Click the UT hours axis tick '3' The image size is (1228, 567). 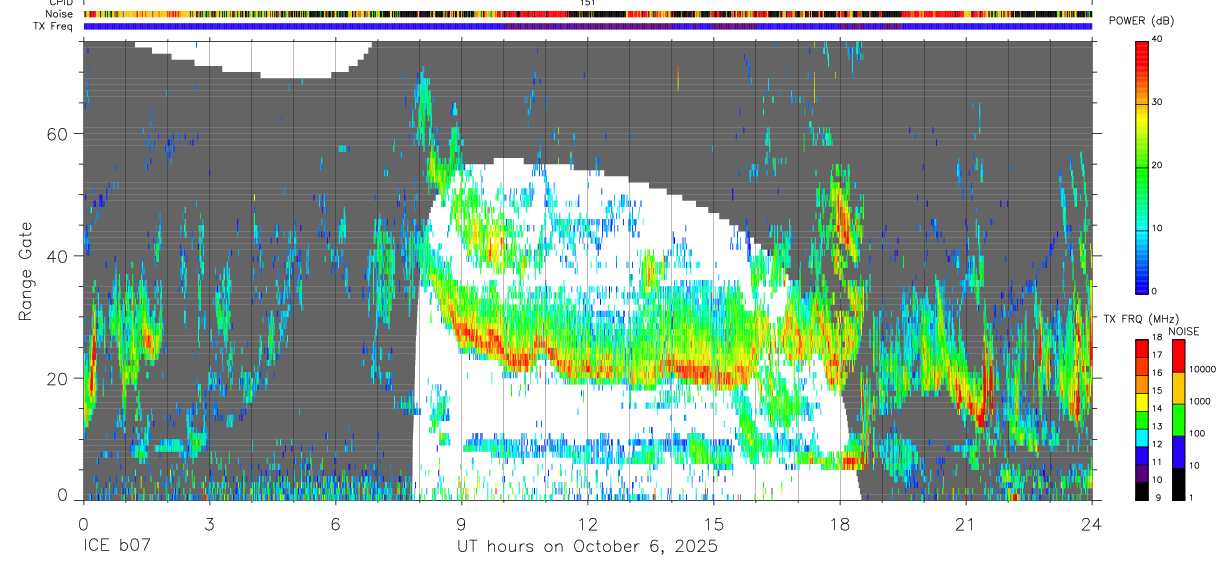tap(209, 523)
